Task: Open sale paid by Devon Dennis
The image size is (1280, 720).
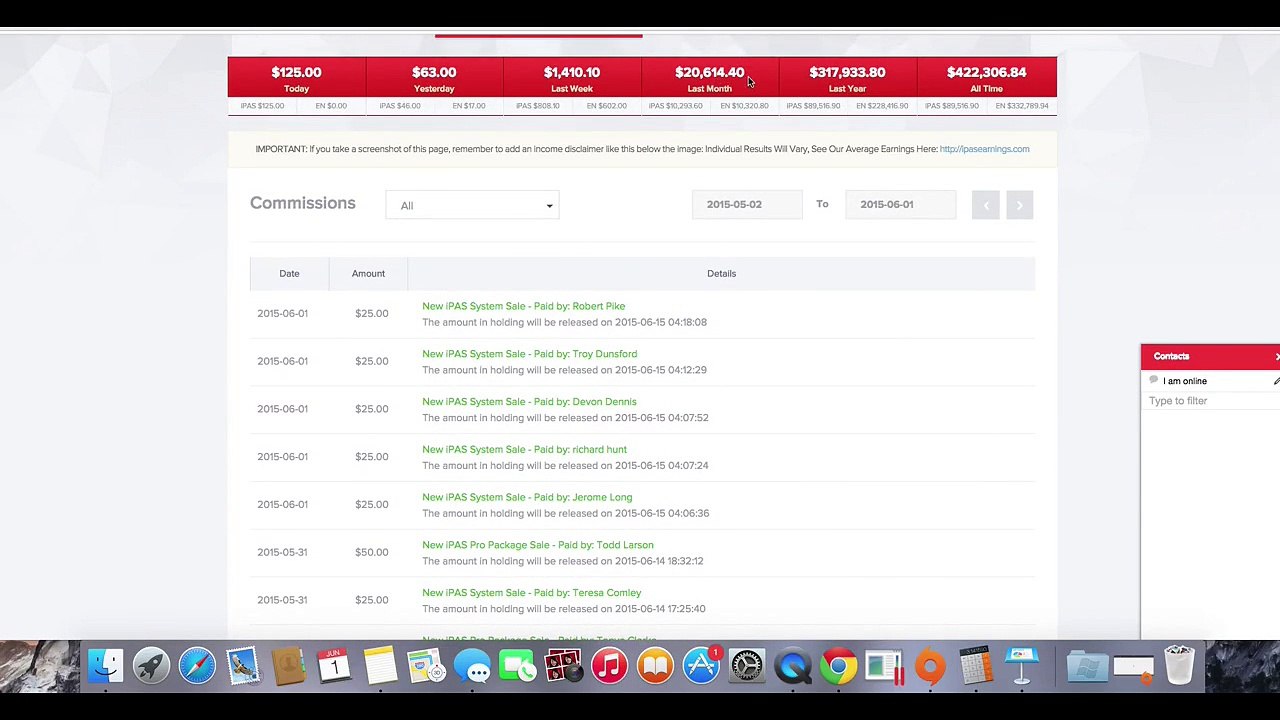Action: [x=529, y=402]
